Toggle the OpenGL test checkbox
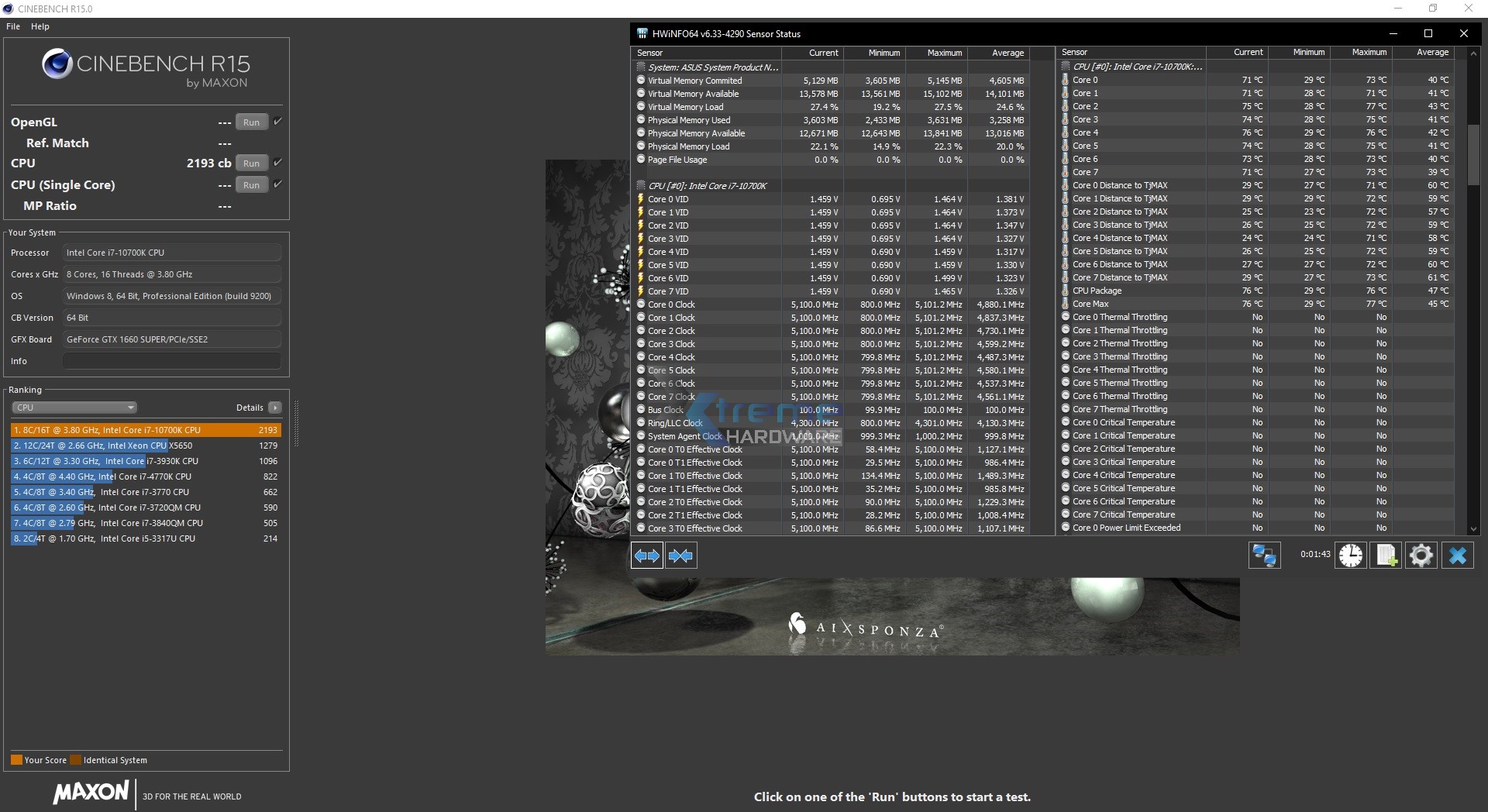This screenshot has height=812, width=1488. point(278,122)
